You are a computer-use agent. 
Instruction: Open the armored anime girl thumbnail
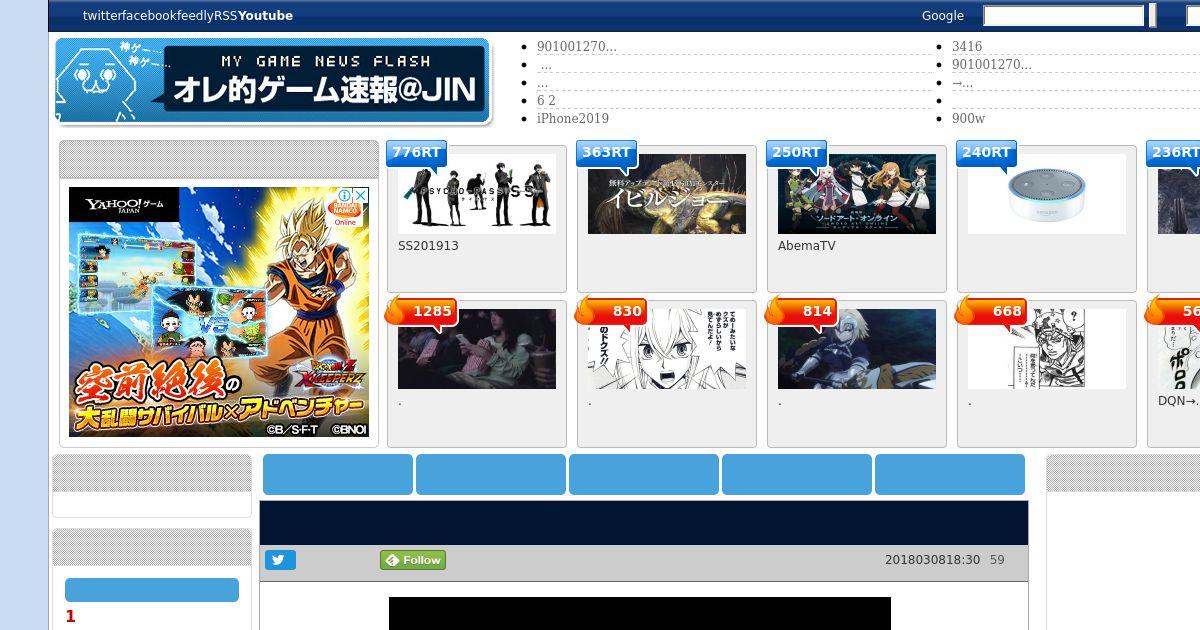[x=857, y=349]
